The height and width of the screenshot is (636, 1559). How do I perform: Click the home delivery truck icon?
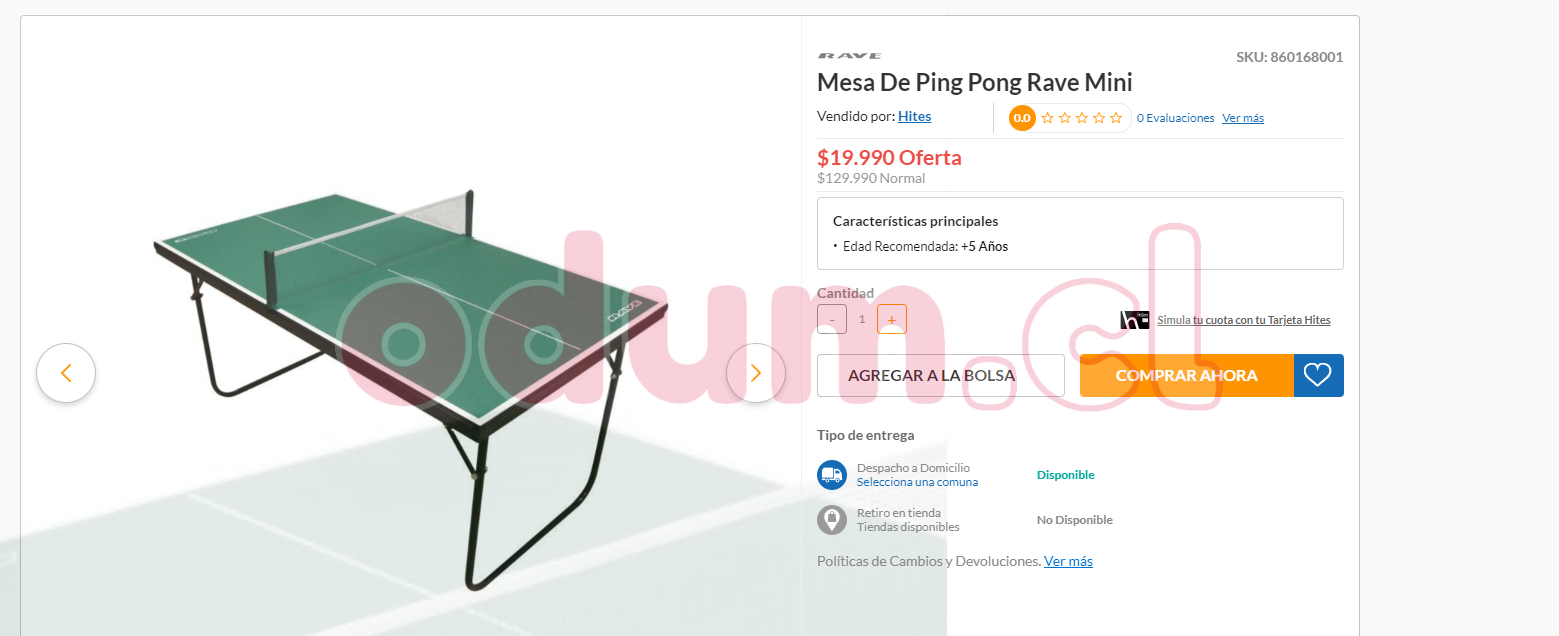[832, 475]
